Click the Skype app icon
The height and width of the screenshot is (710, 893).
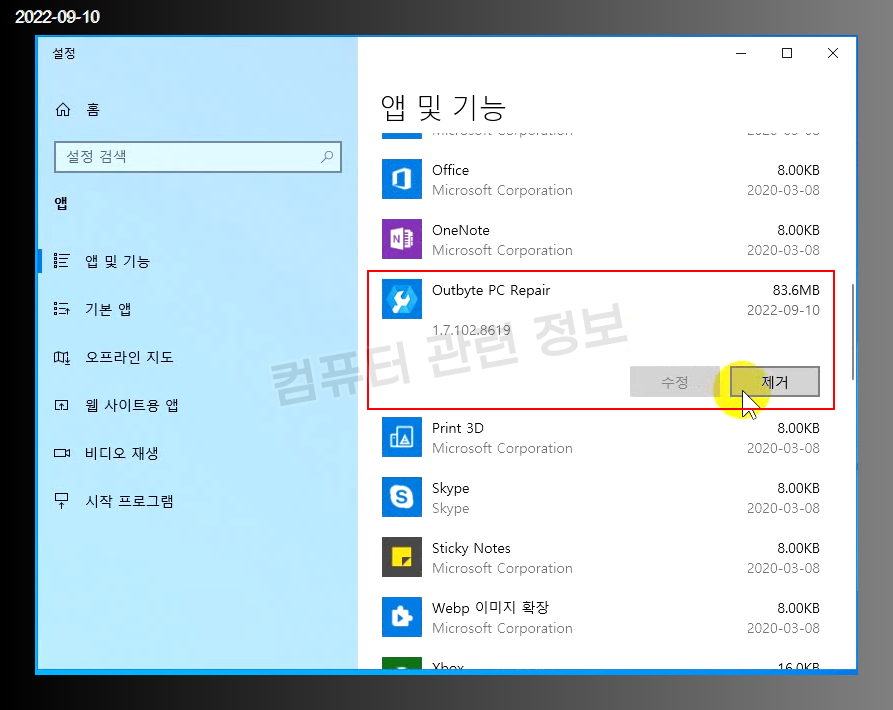(402, 497)
